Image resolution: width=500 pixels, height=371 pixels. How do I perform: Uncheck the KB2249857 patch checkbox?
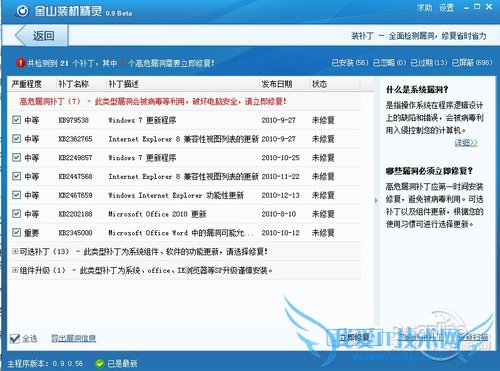(16, 157)
